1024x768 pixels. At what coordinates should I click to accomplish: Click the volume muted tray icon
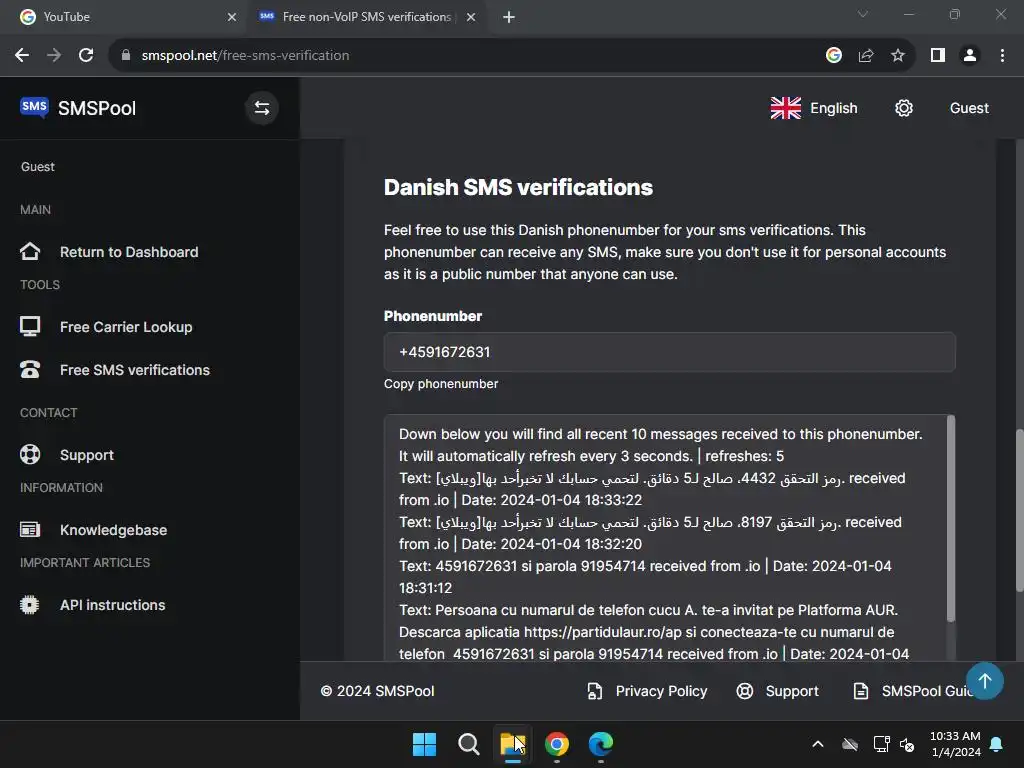coord(907,744)
